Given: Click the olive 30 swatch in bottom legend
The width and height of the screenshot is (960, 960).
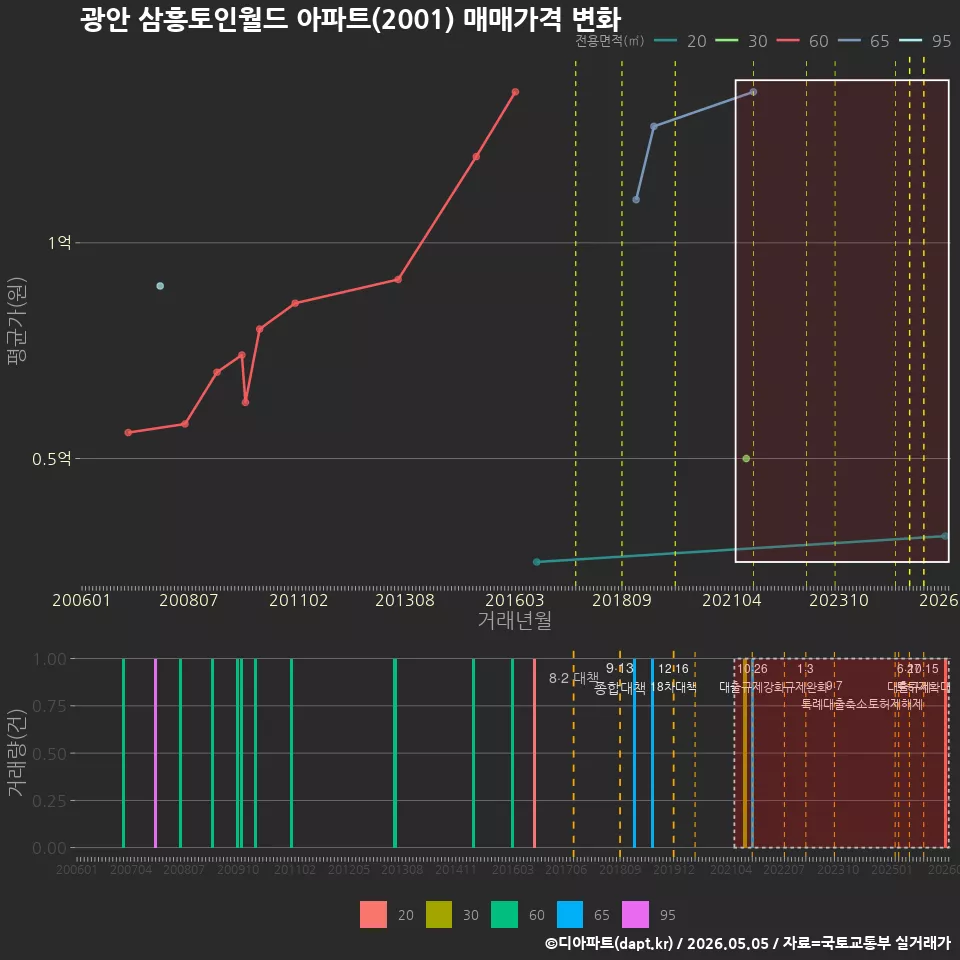Looking at the screenshot, I should coord(439,915).
